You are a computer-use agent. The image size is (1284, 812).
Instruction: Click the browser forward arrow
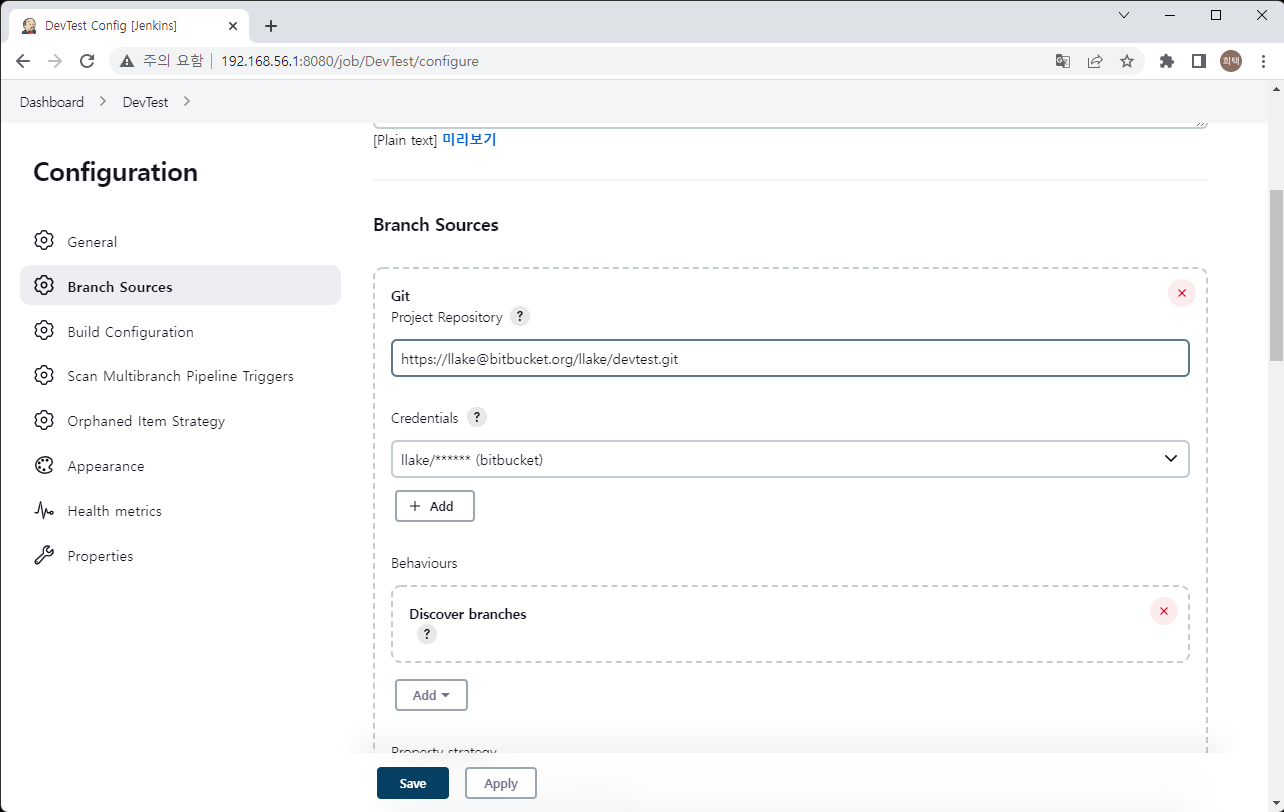coord(55,61)
